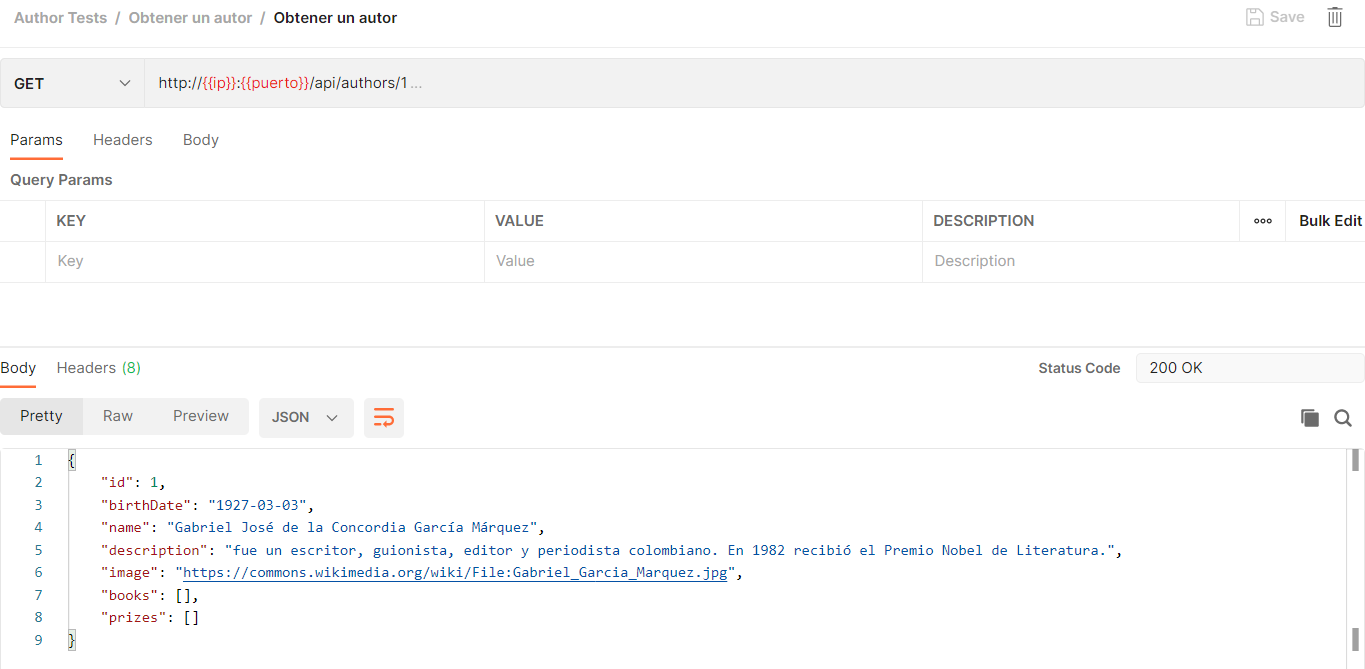The width and height of the screenshot is (1365, 669).
Task: Select the Pretty view button
Action: (x=41, y=416)
